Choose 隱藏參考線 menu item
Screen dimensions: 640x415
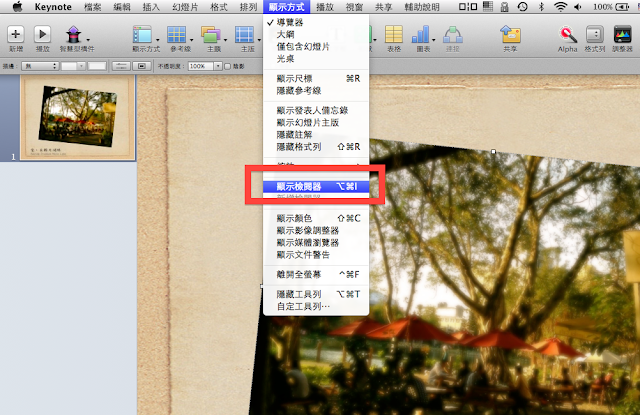click(316, 91)
